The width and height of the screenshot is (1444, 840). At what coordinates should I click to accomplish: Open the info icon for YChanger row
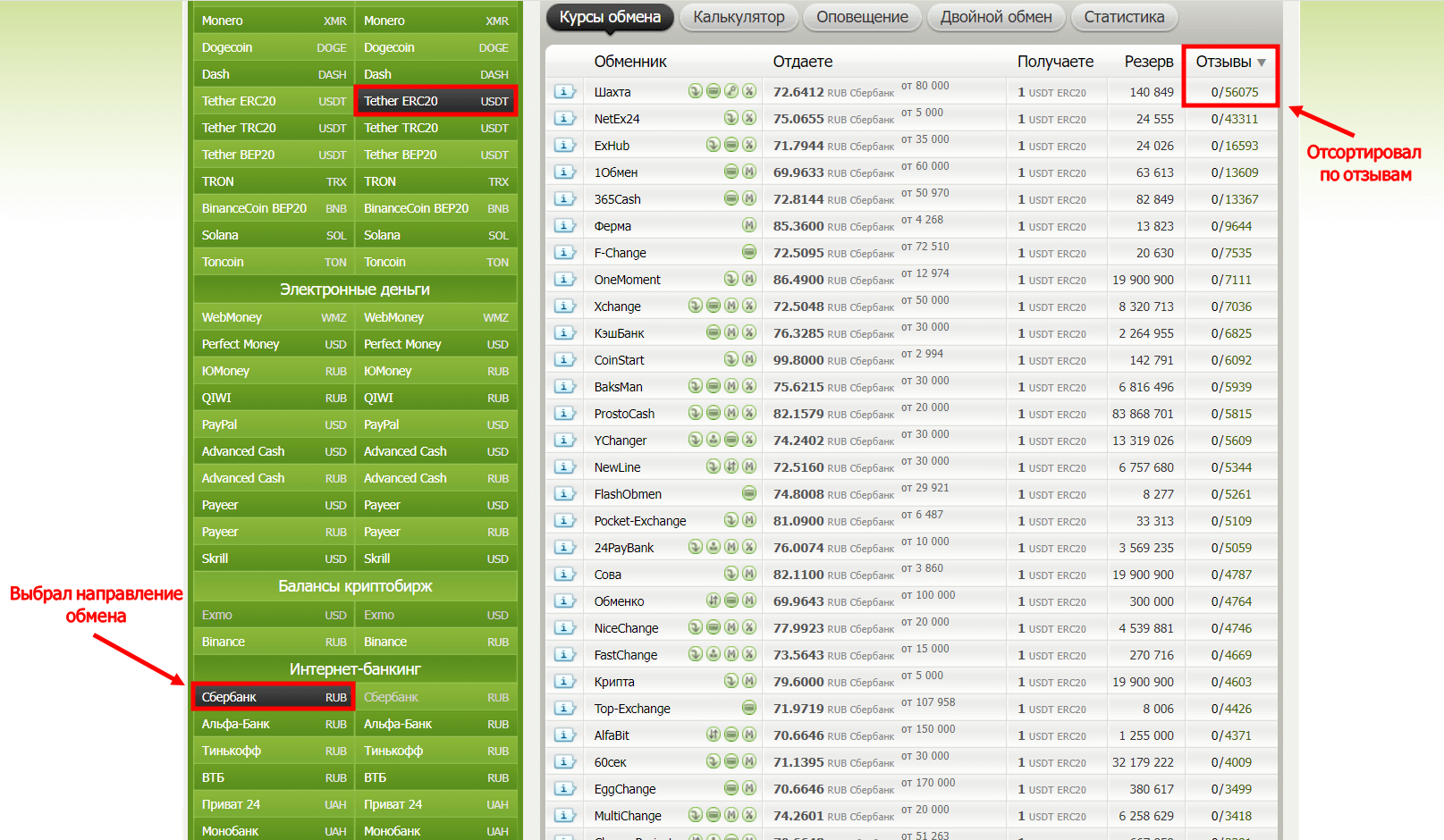[564, 440]
